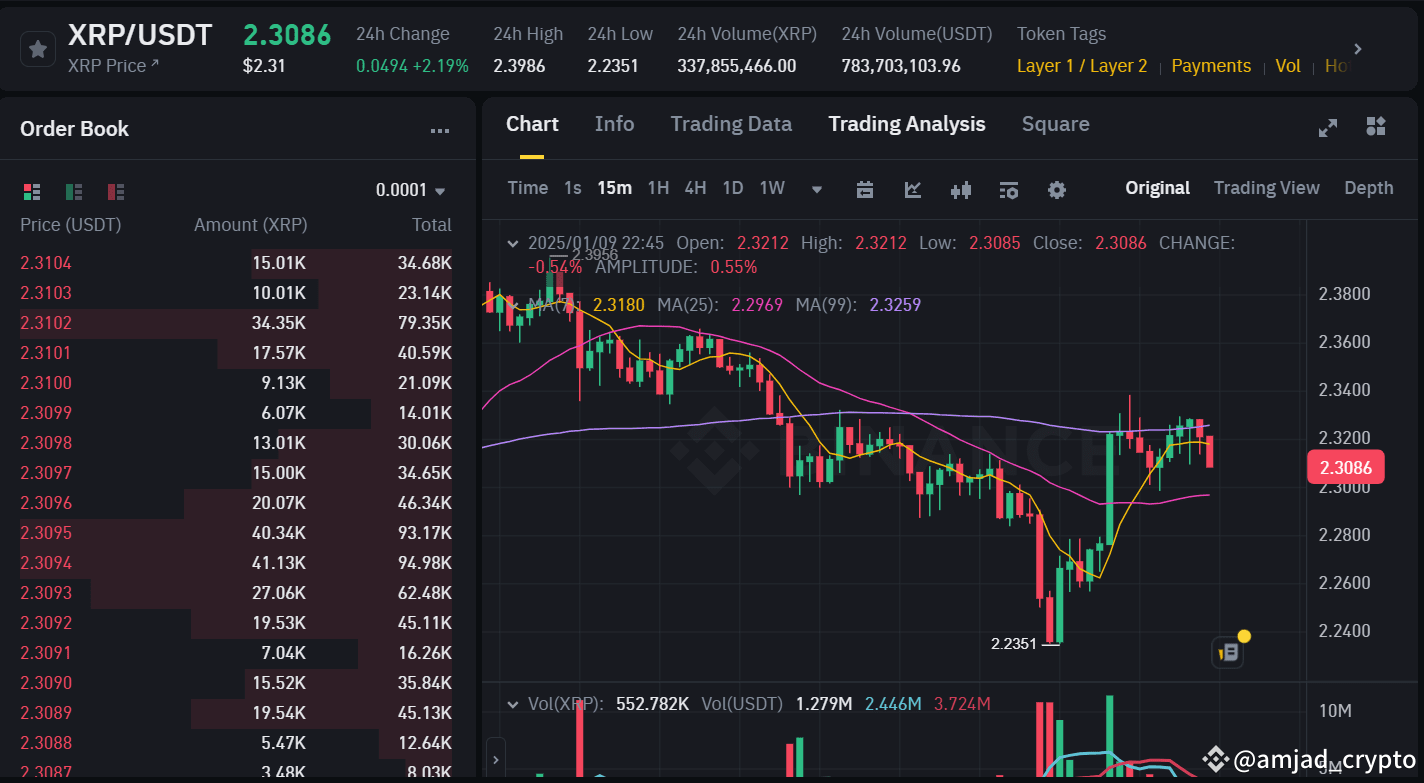The width and height of the screenshot is (1424, 783).
Task: Select the 1H chart interval
Action: click(x=658, y=188)
